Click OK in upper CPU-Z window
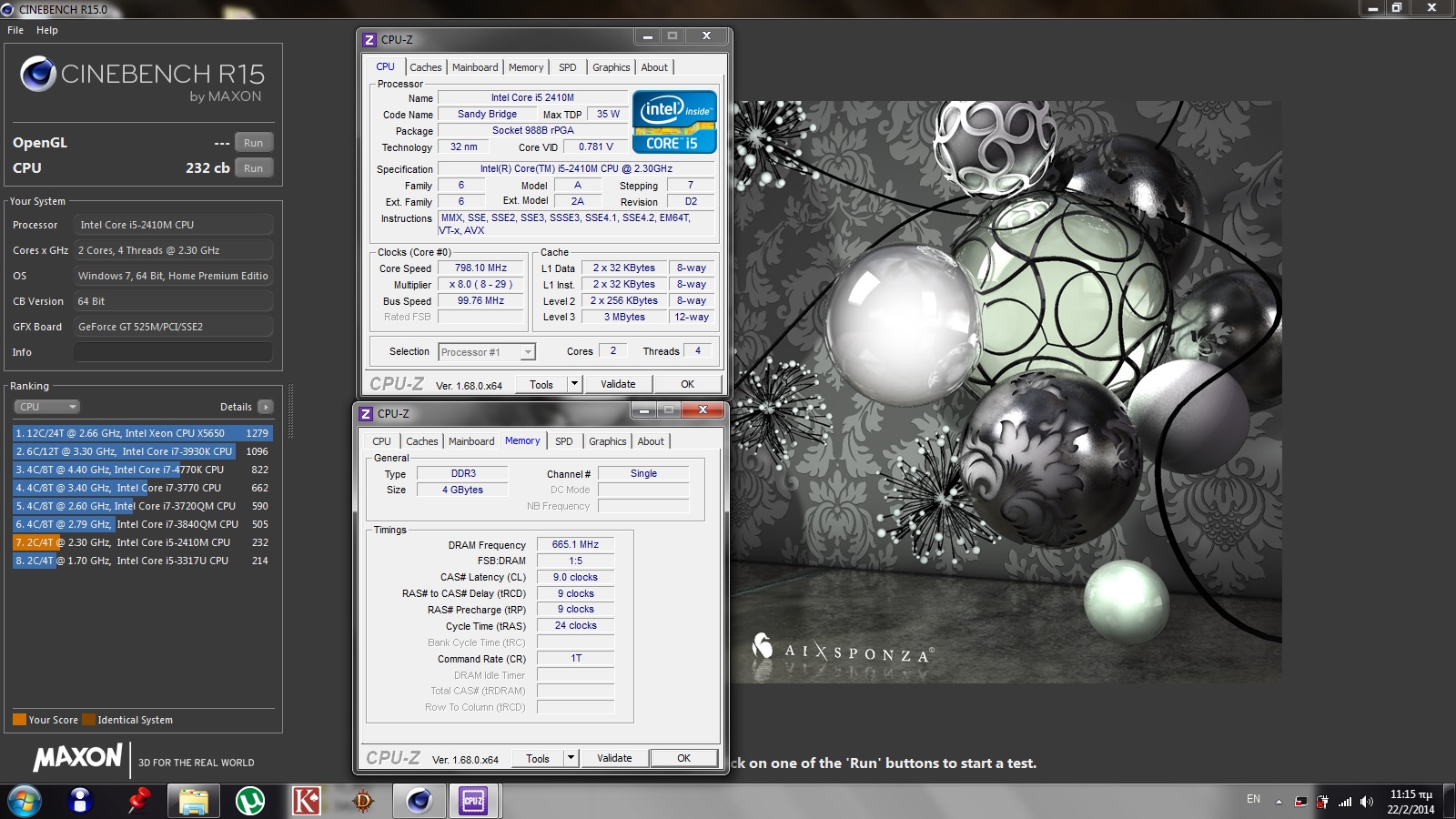Viewport: 1456px width, 819px height. (687, 384)
